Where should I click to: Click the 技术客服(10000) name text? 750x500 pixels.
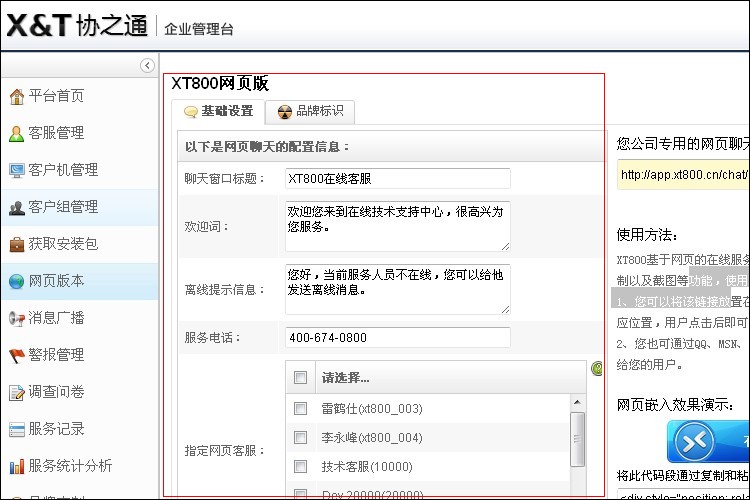pos(367,467)
